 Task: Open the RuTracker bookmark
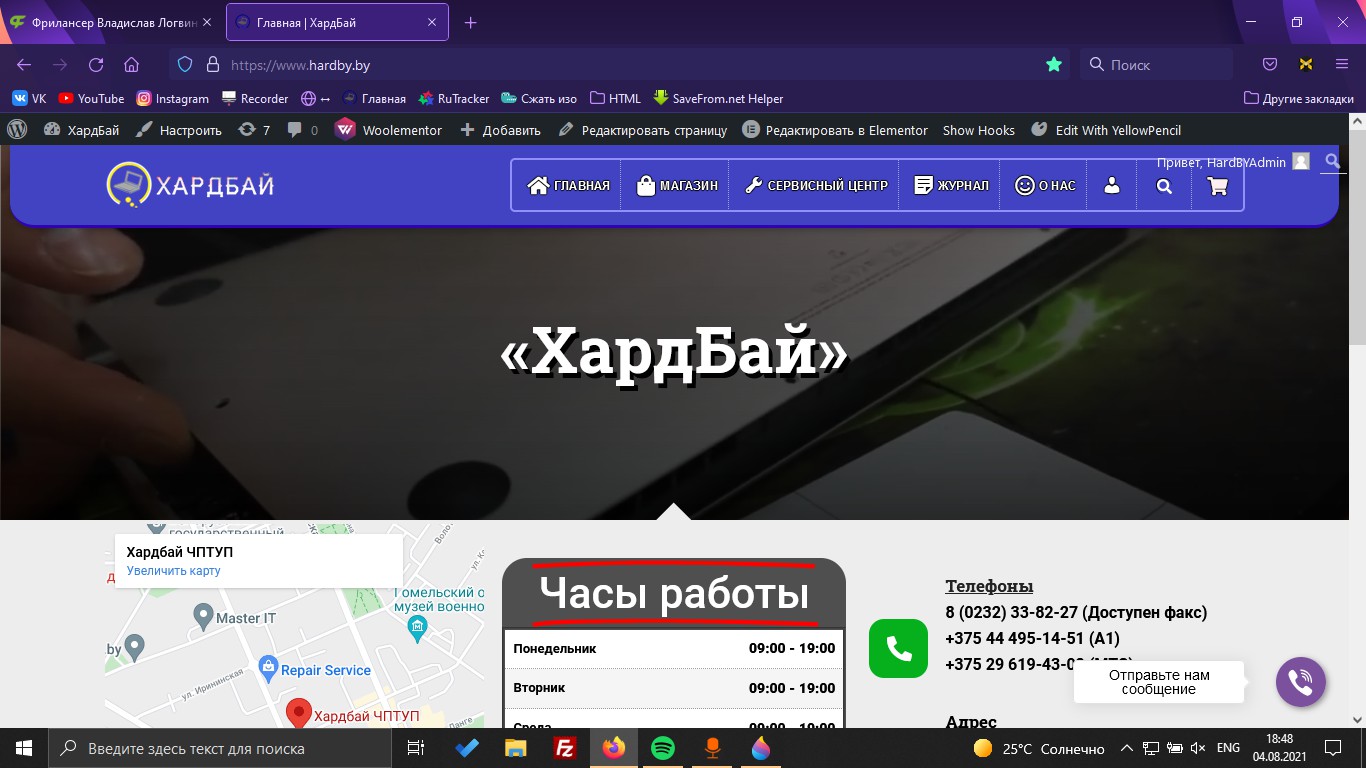[x=454, y=98]
